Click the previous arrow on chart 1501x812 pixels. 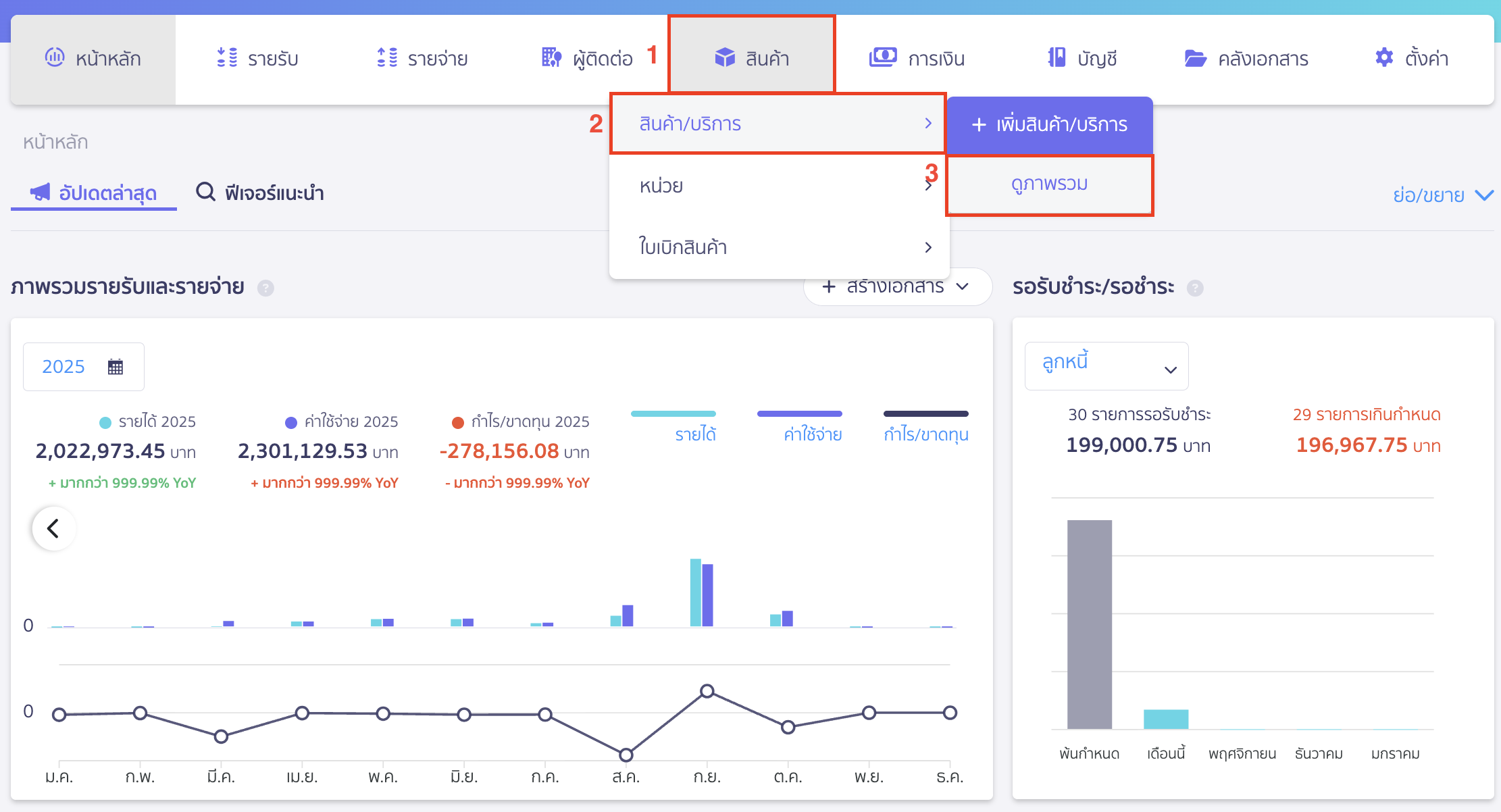tap(53, 528)
